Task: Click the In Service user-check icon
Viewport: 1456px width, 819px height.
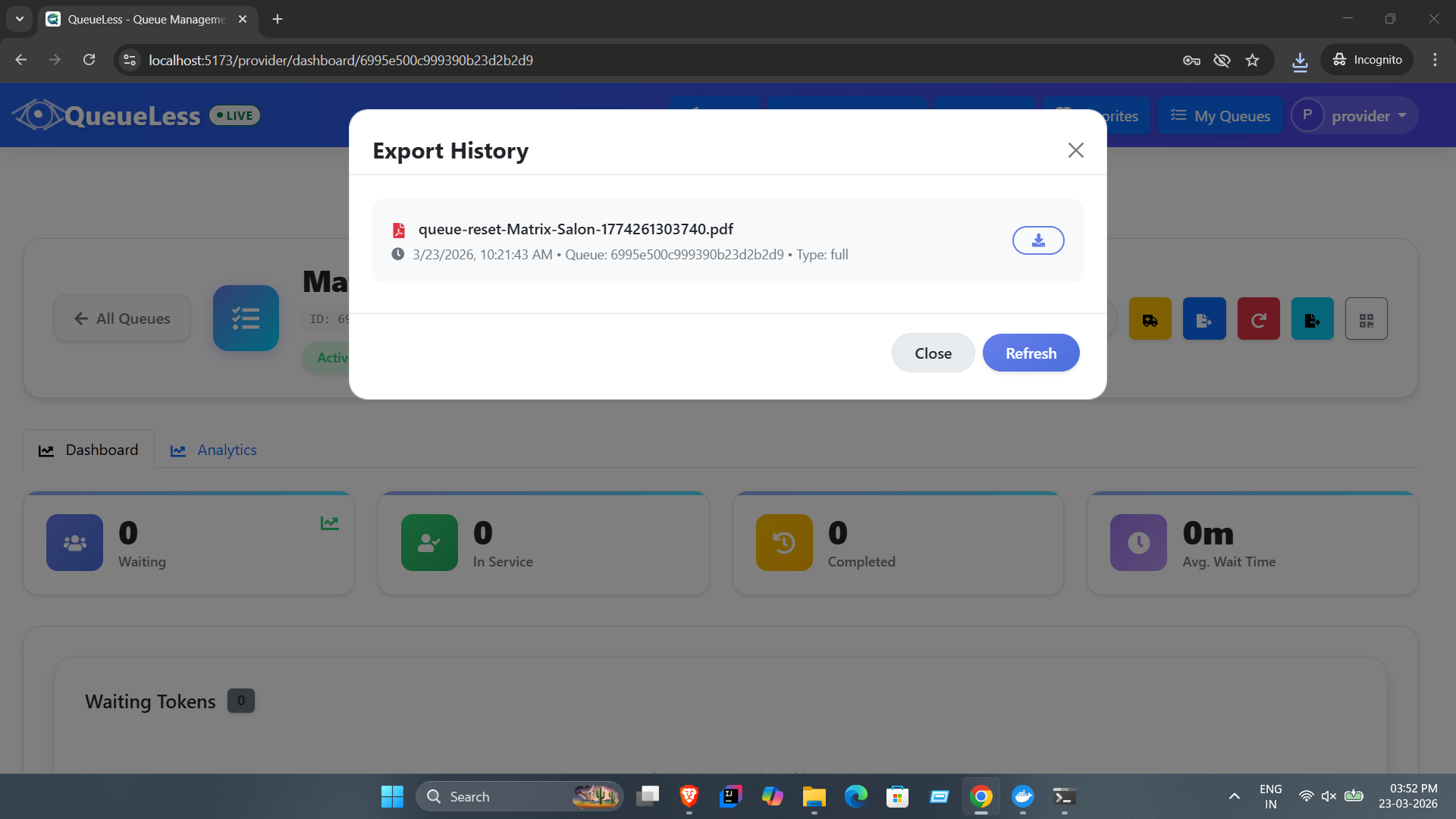Action: (429, 543)
